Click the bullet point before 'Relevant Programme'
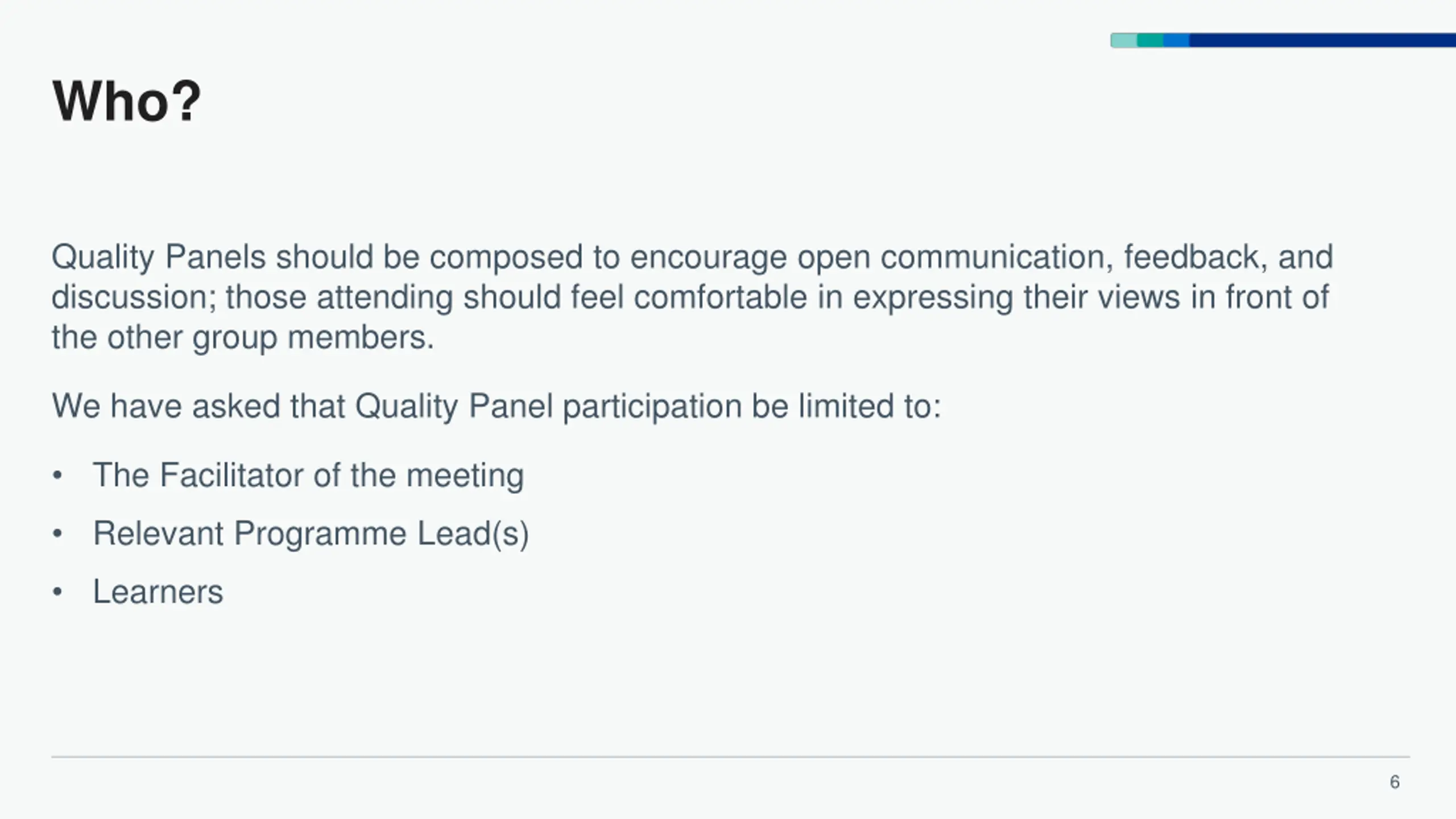Viewport: 1456px width, 819px height. 57,533
